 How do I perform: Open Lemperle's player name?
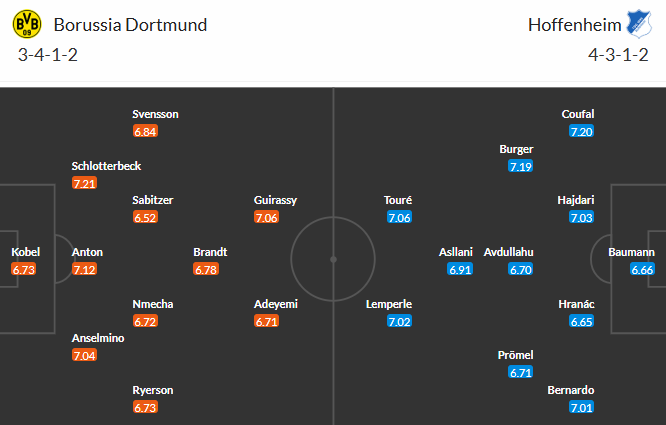(x=388, y=304)
